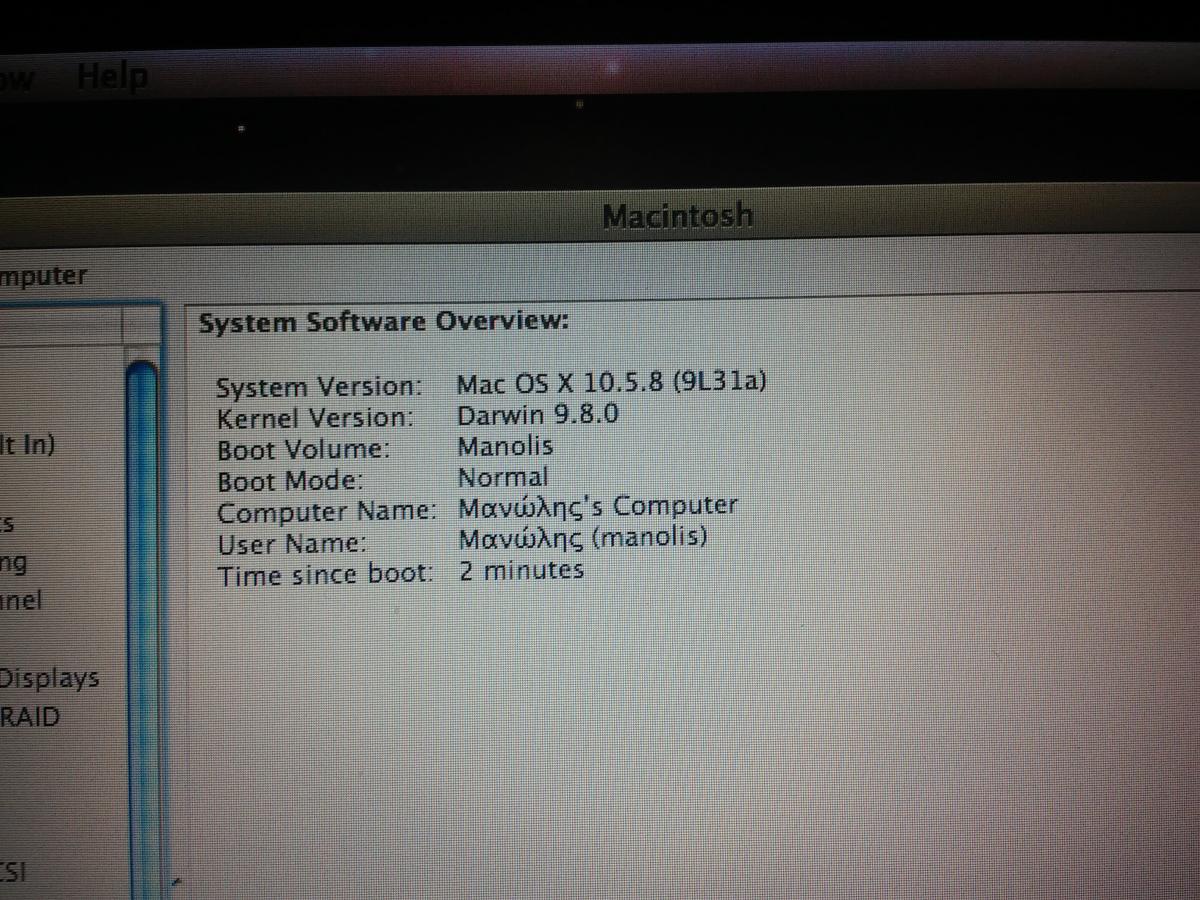Click the Kernel Version label
The width and height of the screenshot is (1200, 900).
(x=315, y=418)
